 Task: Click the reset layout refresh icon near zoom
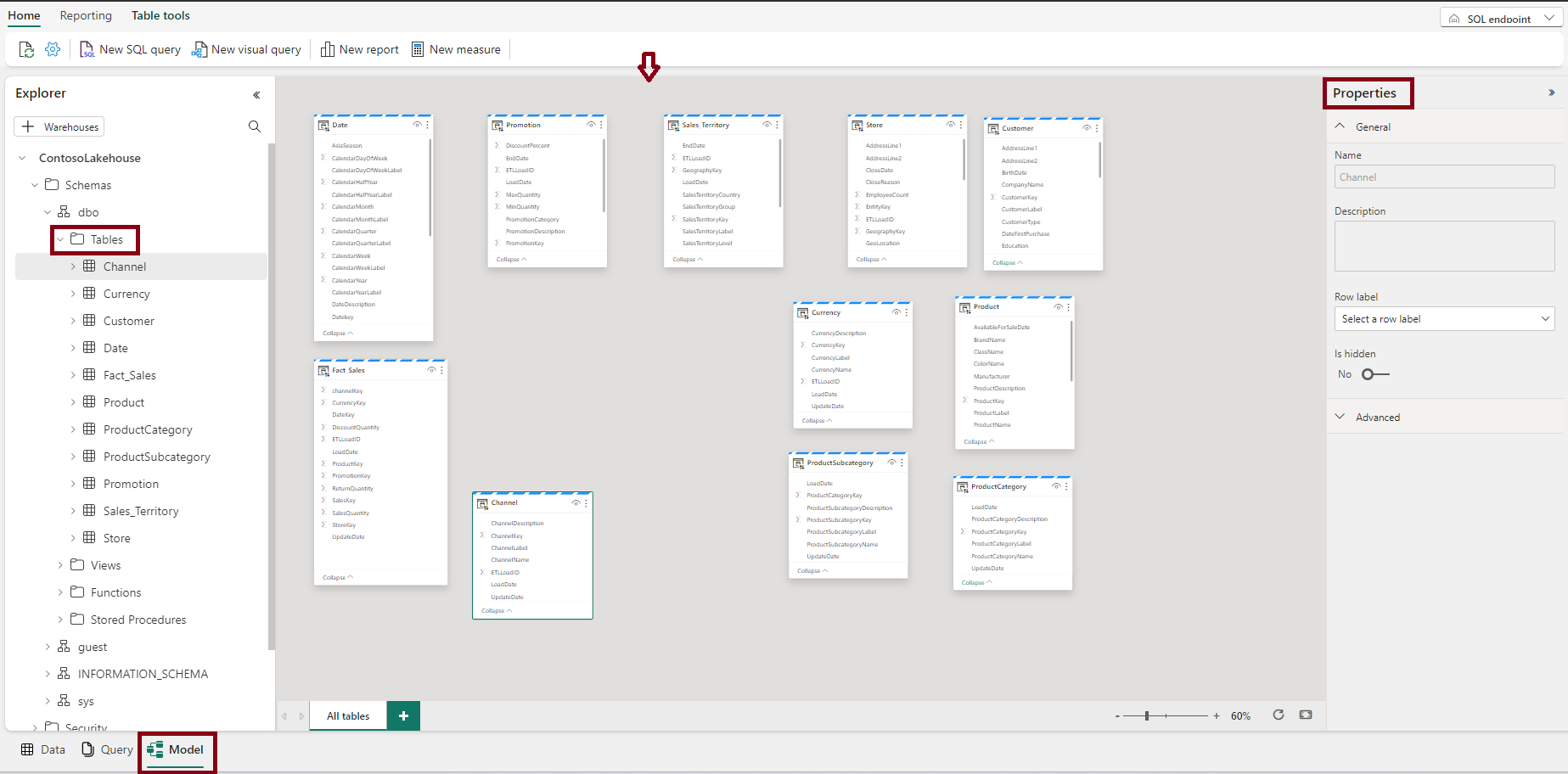[1278, 715]
